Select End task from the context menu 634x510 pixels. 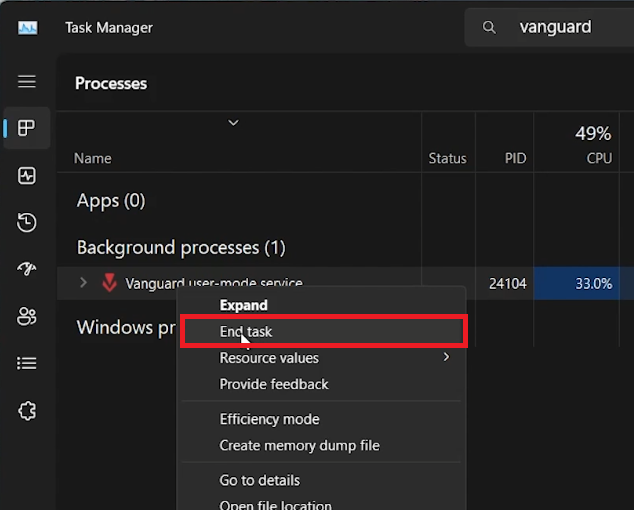[x=246, y=332]
